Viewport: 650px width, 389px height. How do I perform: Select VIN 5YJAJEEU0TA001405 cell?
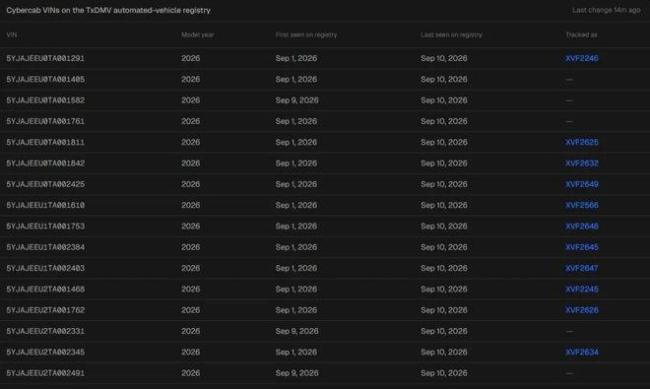click(46, 79)
